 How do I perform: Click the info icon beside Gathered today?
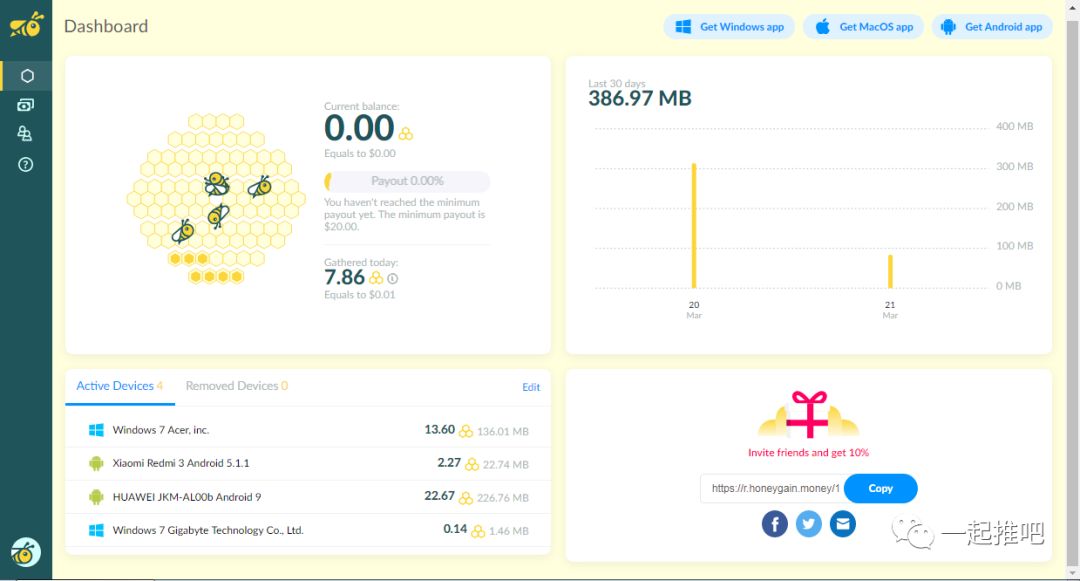[393, 279]
